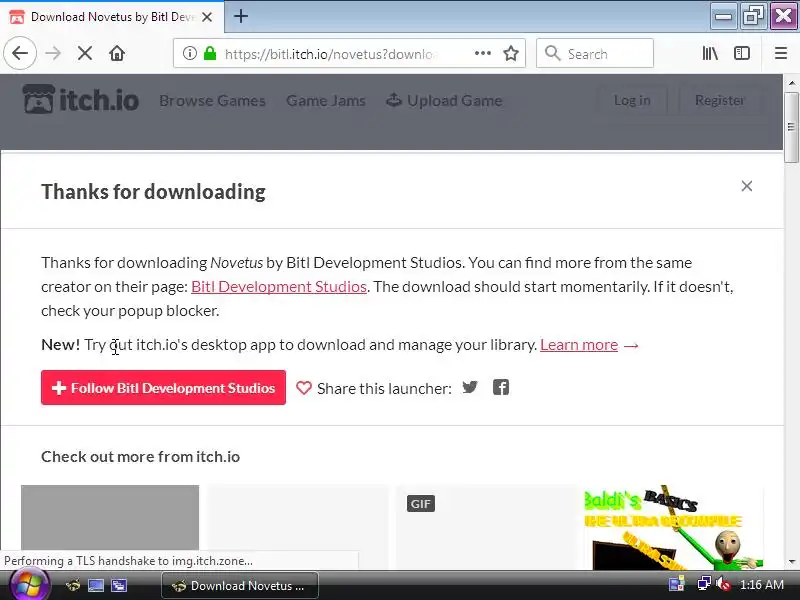Click the taskbar clock showing 1:16 AM
The width and height of the screenshot is (800, 600).
click(761, 585)
